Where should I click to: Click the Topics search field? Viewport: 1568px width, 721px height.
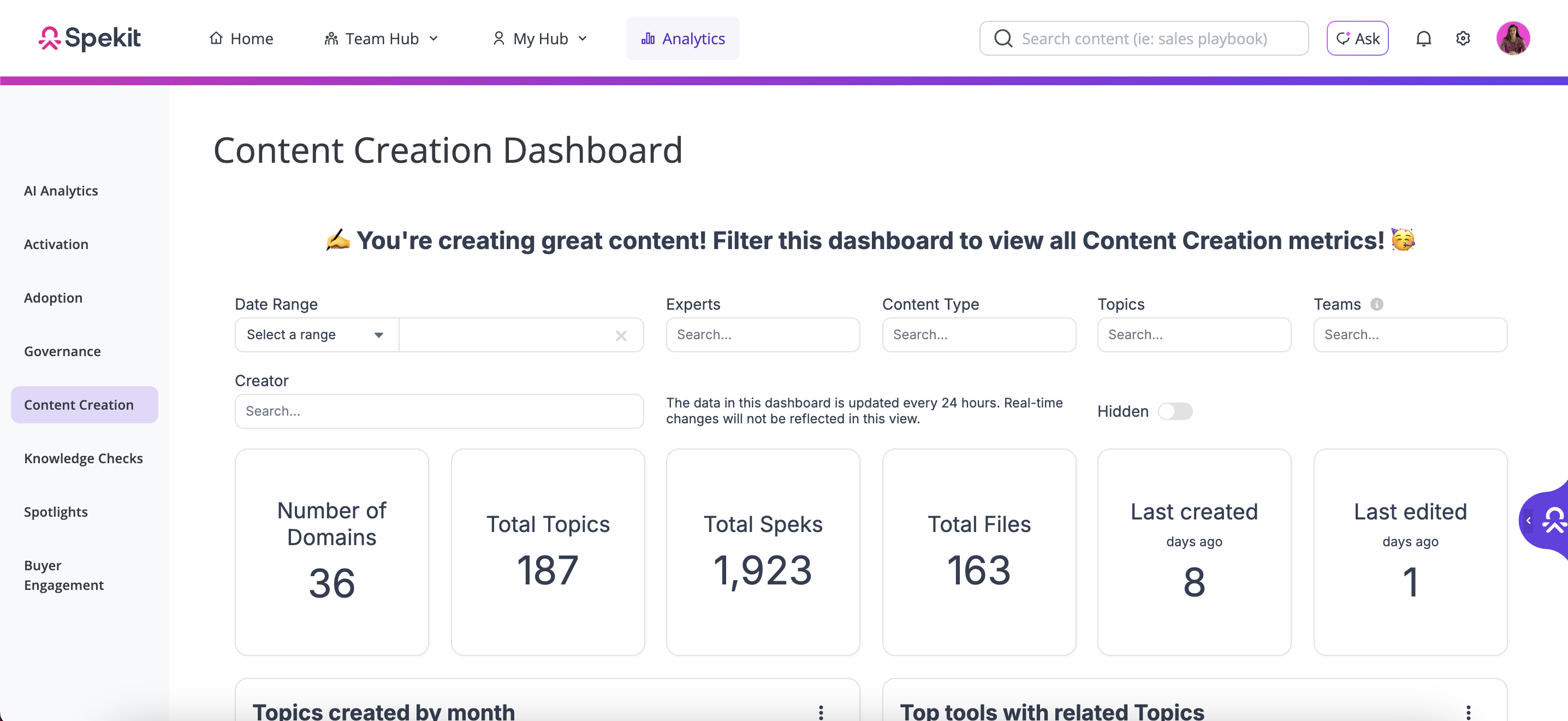1194,335
